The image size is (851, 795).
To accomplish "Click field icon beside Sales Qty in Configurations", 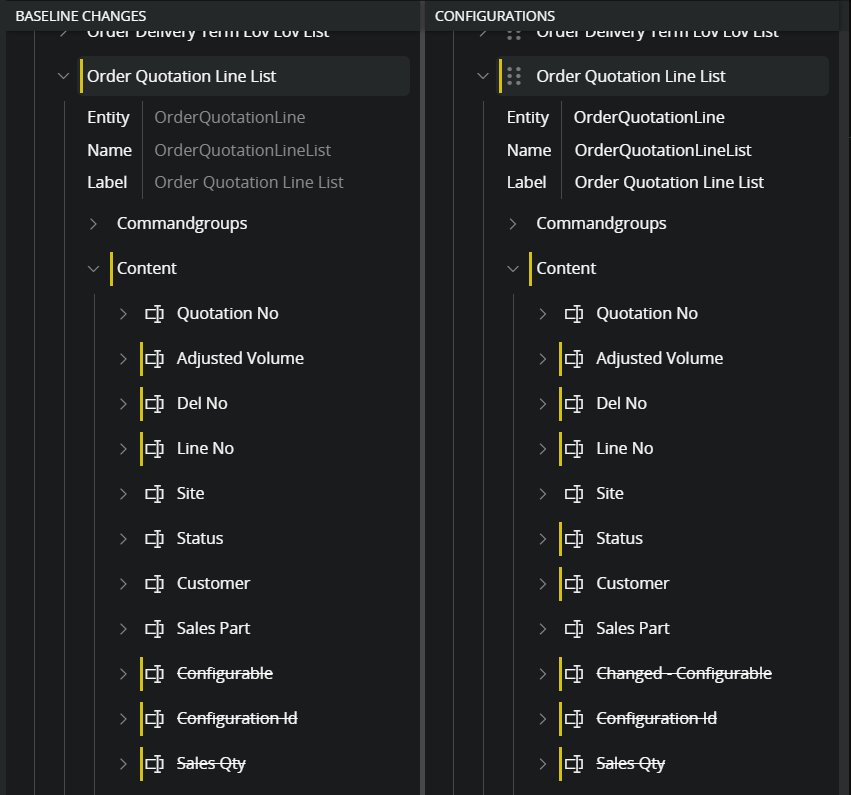I will click(574, 764).
